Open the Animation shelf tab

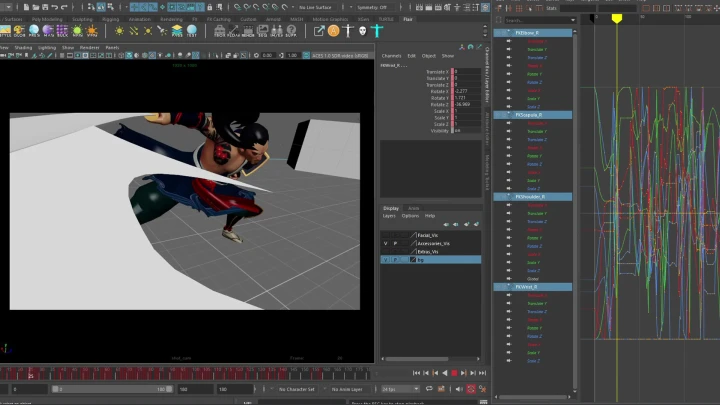(140, 19)
